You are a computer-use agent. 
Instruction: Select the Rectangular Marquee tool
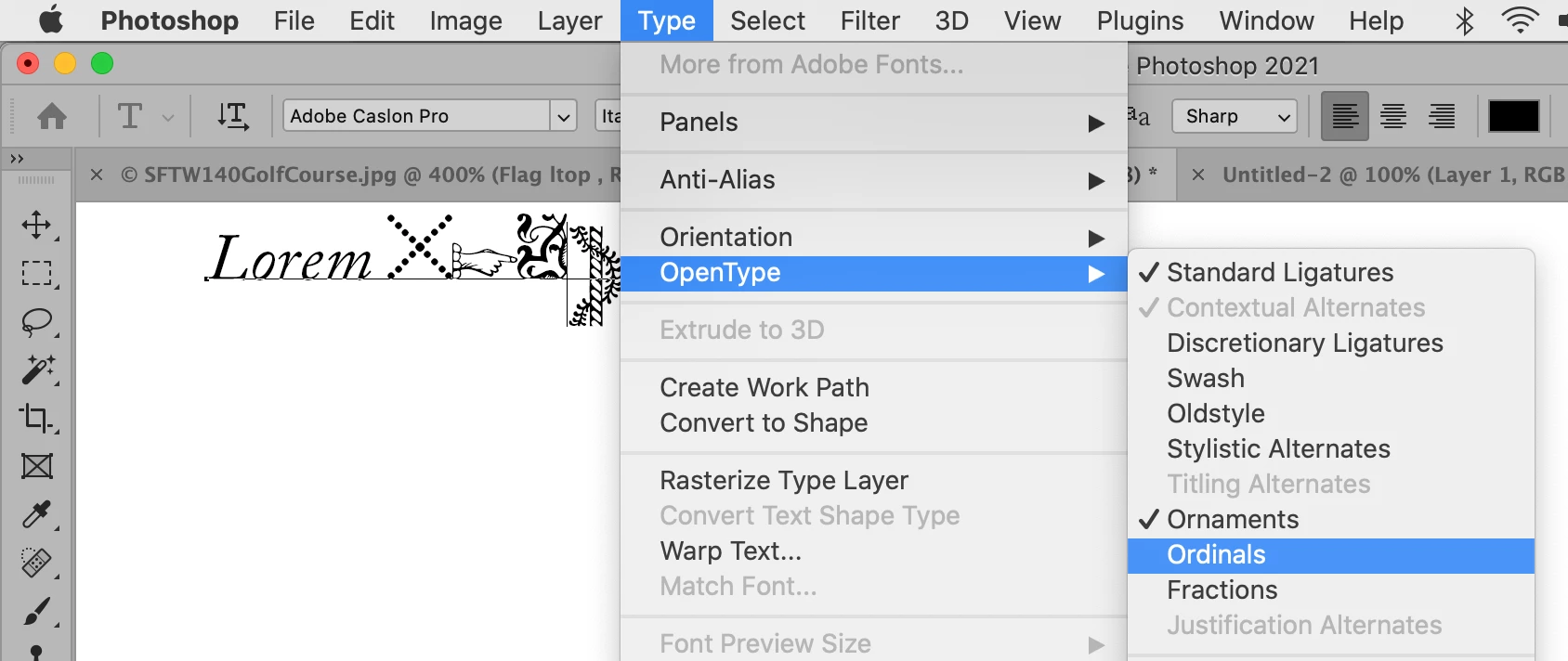(36, 273)
